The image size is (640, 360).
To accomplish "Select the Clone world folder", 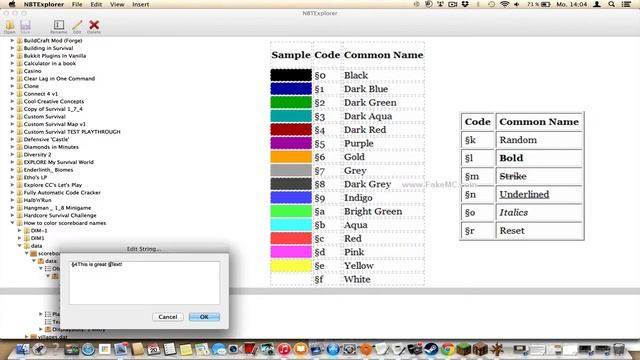I will [31, 86].
